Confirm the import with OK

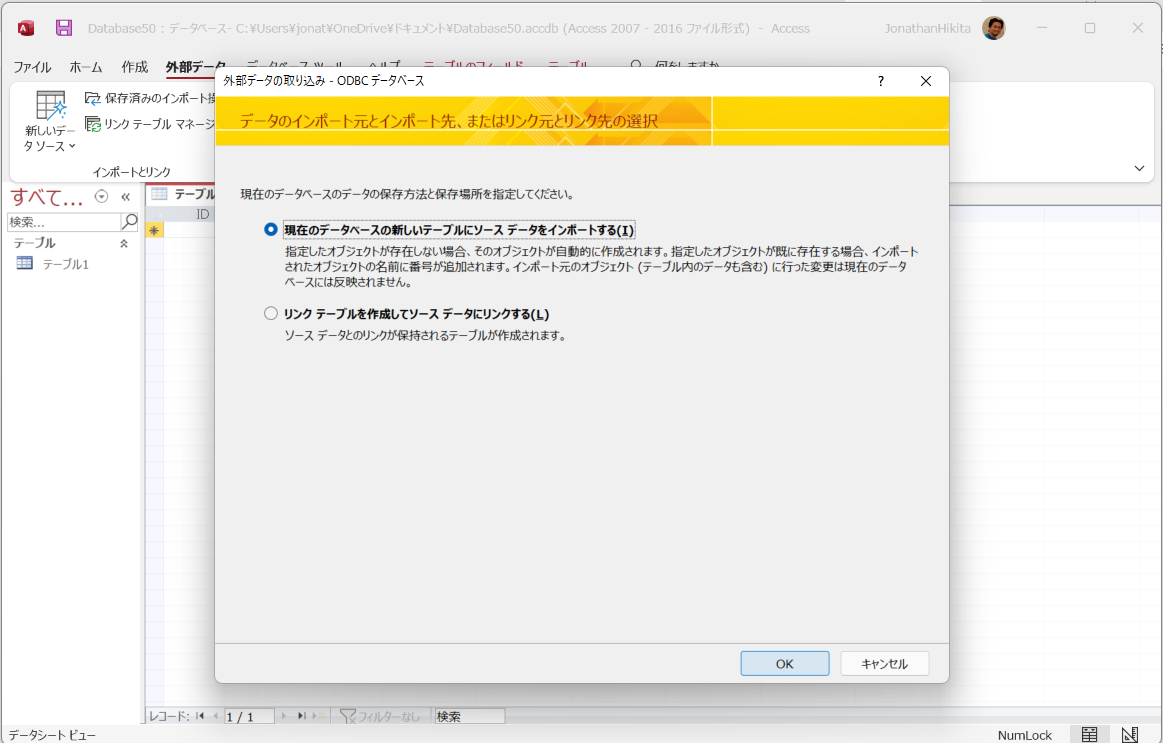click(x=784, y=663)
